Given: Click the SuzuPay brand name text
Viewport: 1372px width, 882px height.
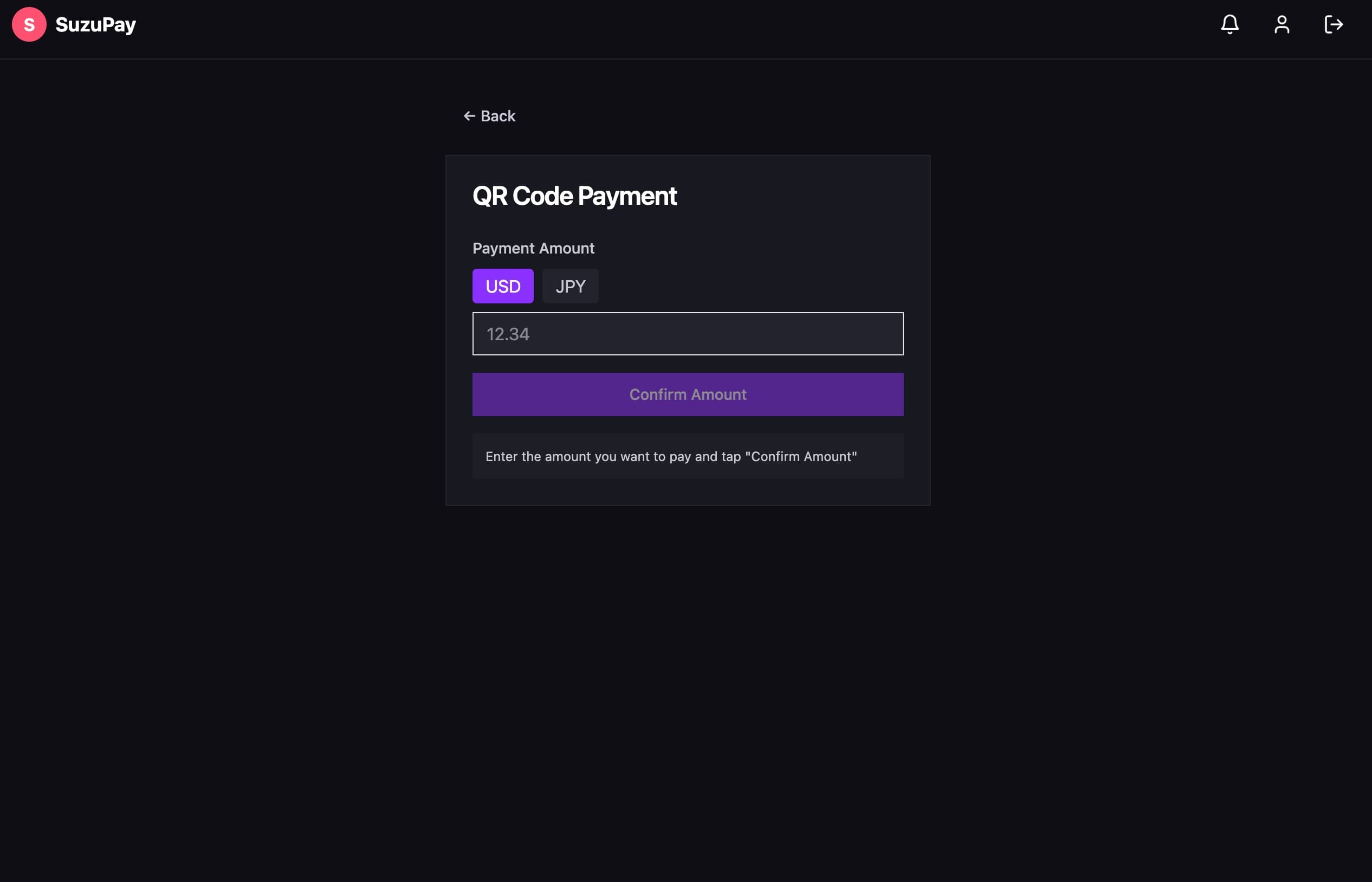Looking at the screenshot, I should (x=96, y=24).
